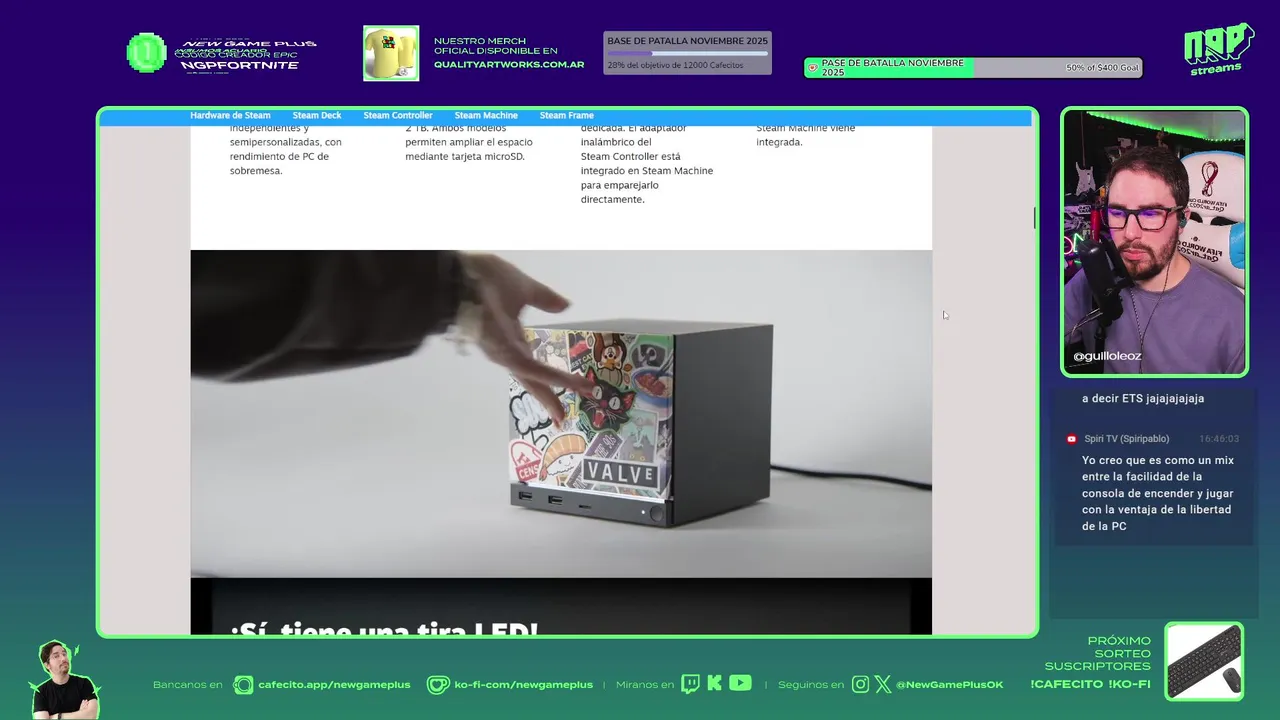Viewport: 1280px width, 720px height.
Task: Click the browser page vertical scrollbar thumb
Action: (1035, 217)
